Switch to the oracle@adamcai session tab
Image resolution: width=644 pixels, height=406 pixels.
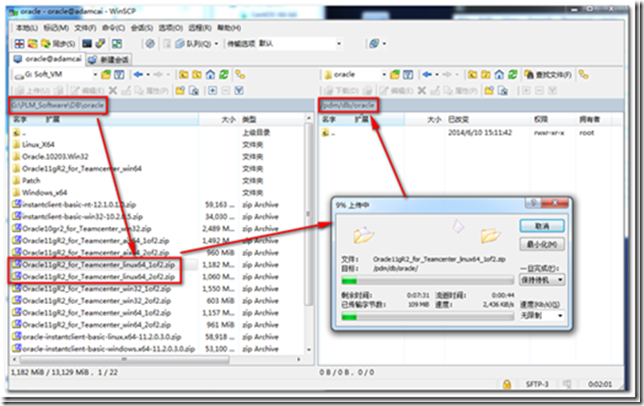[x=48, y=59]
